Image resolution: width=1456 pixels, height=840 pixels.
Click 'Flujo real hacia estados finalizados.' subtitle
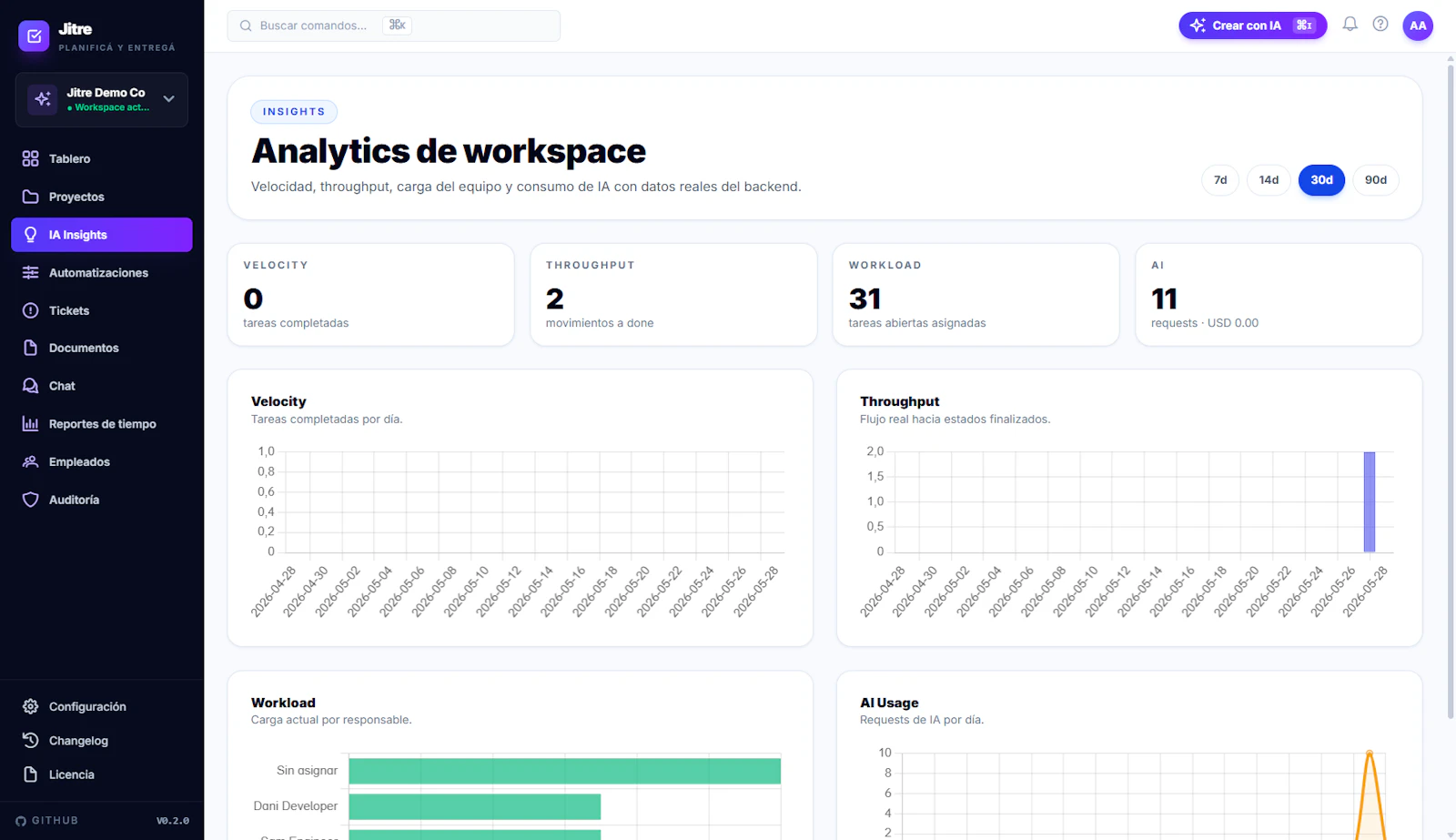955,420
